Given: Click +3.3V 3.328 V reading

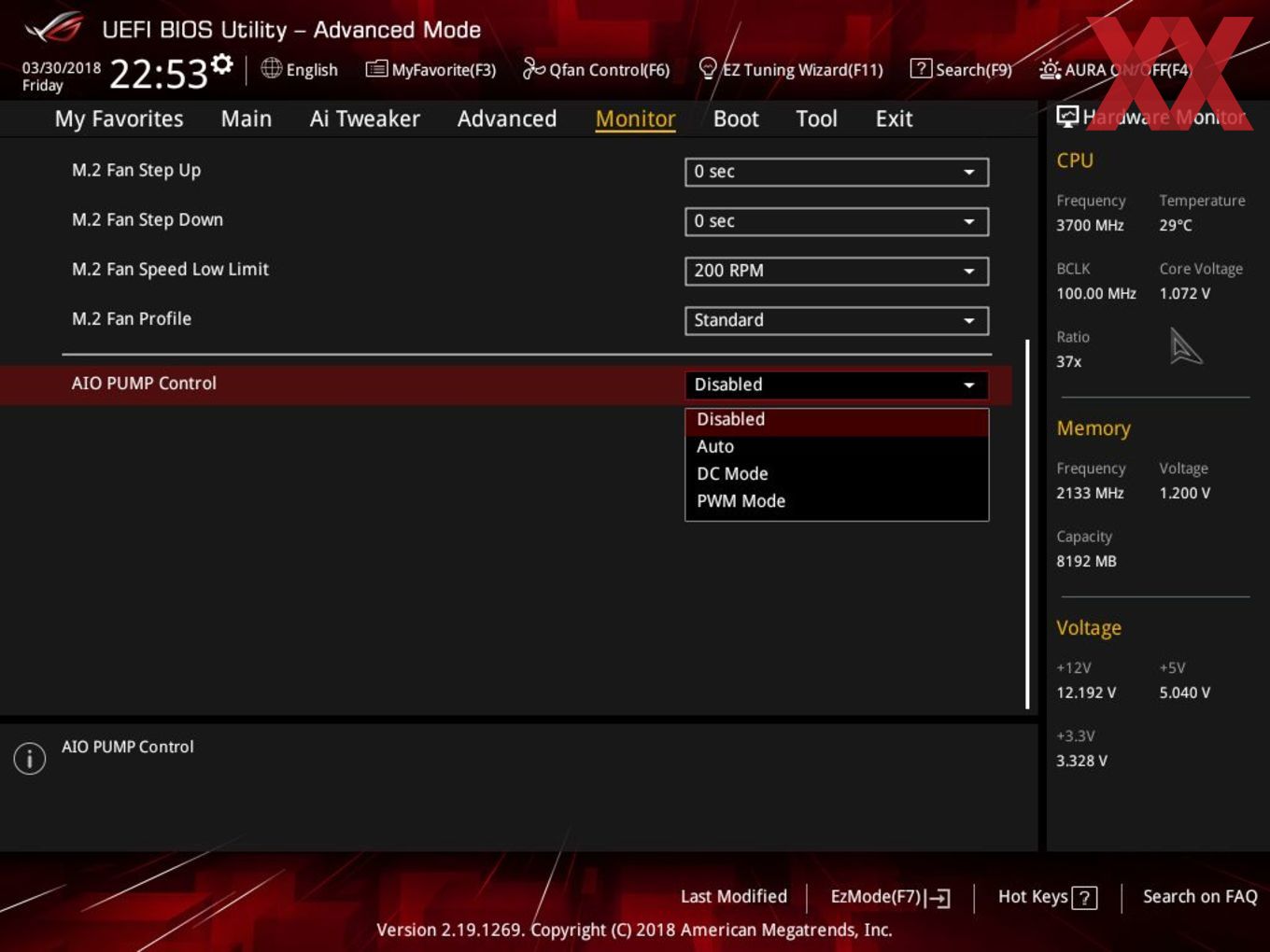Looking at the screenshot, I should 1081,761.
